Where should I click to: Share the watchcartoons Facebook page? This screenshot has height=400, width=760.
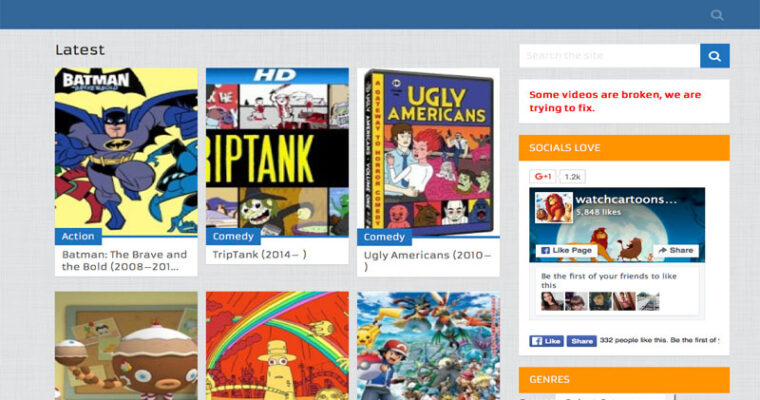[x=675, y=250]
